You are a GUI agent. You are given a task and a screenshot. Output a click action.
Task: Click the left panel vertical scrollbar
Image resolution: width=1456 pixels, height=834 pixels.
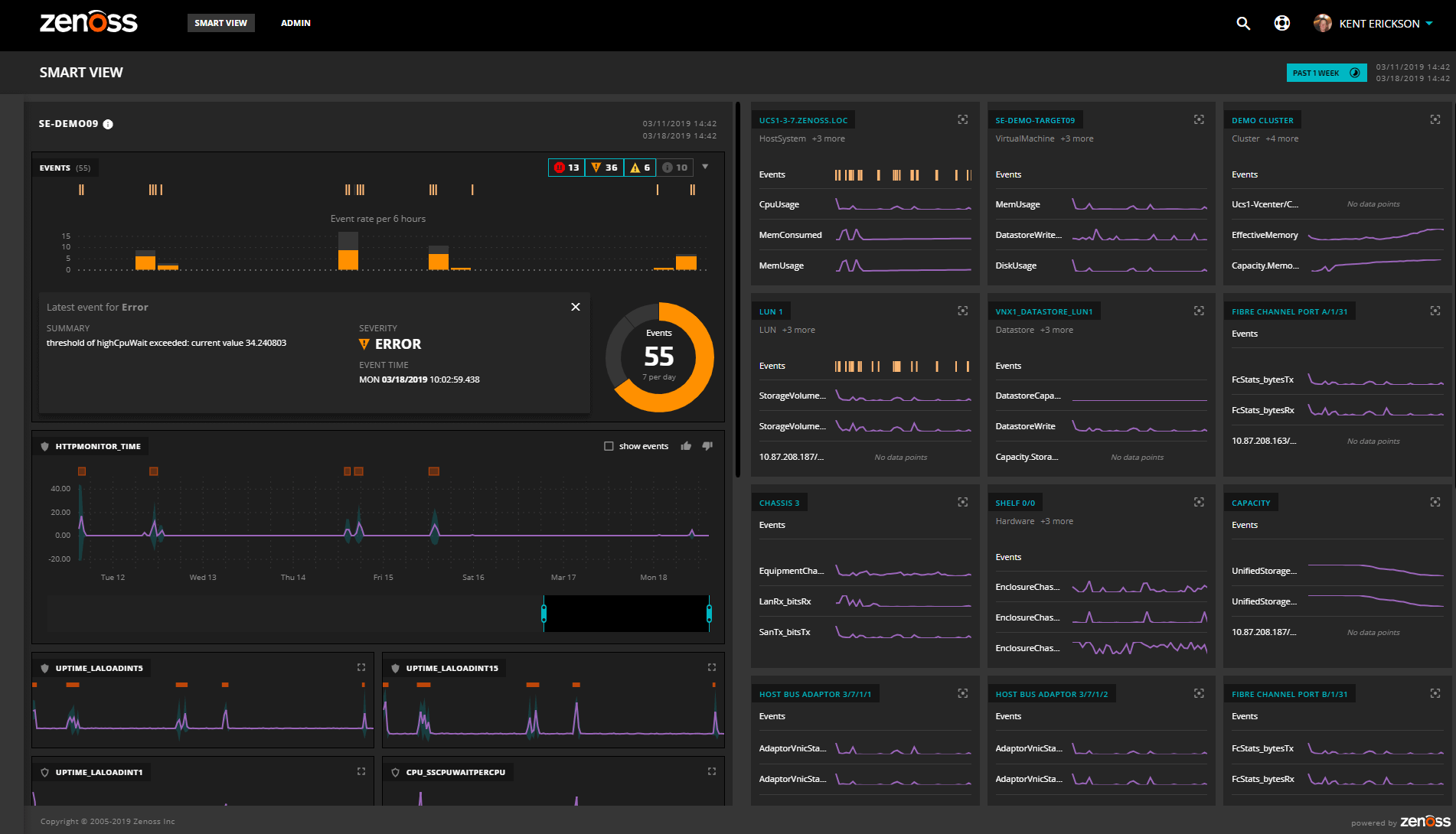738,289
